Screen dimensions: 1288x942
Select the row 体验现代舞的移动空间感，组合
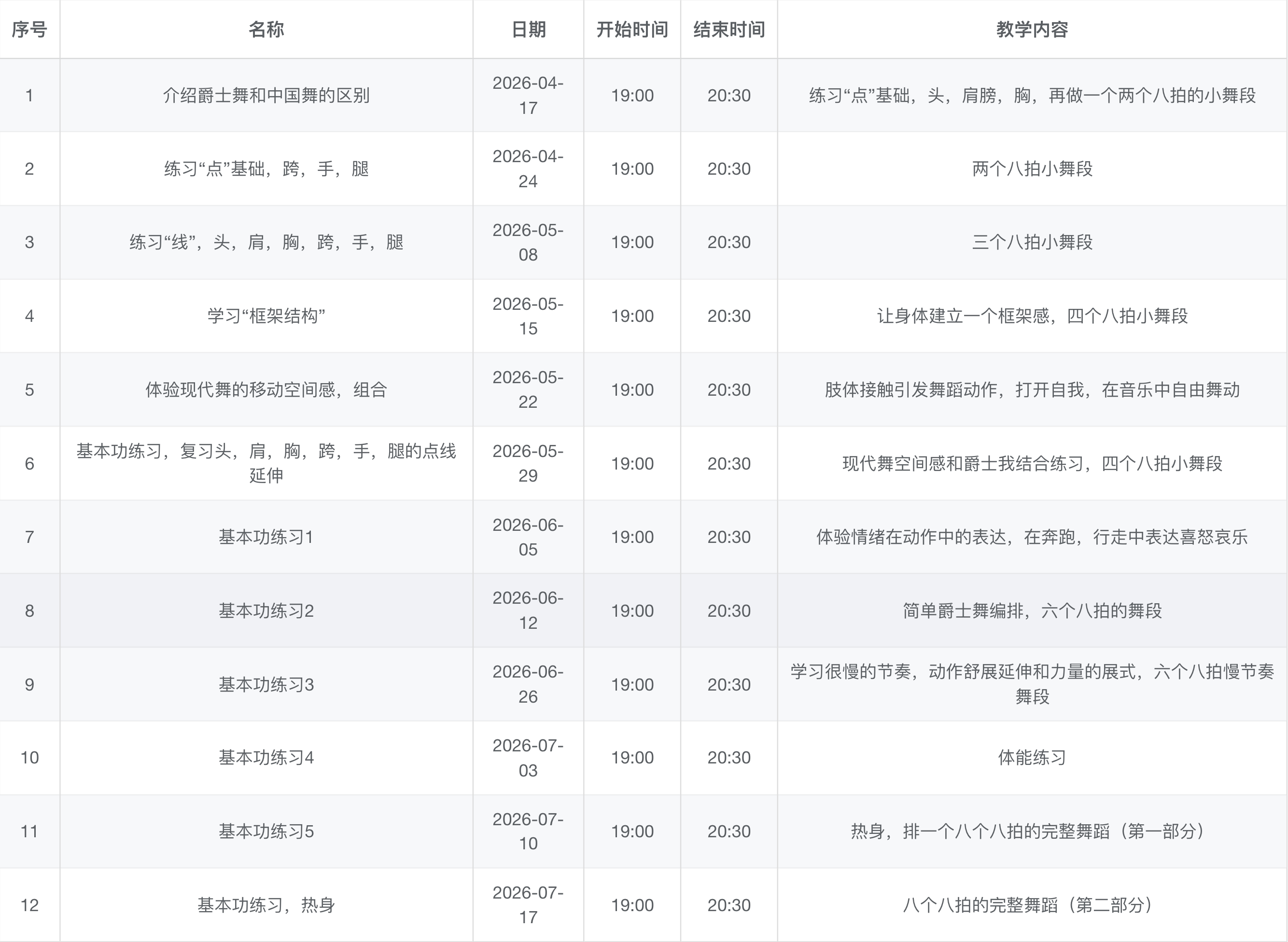266,389
